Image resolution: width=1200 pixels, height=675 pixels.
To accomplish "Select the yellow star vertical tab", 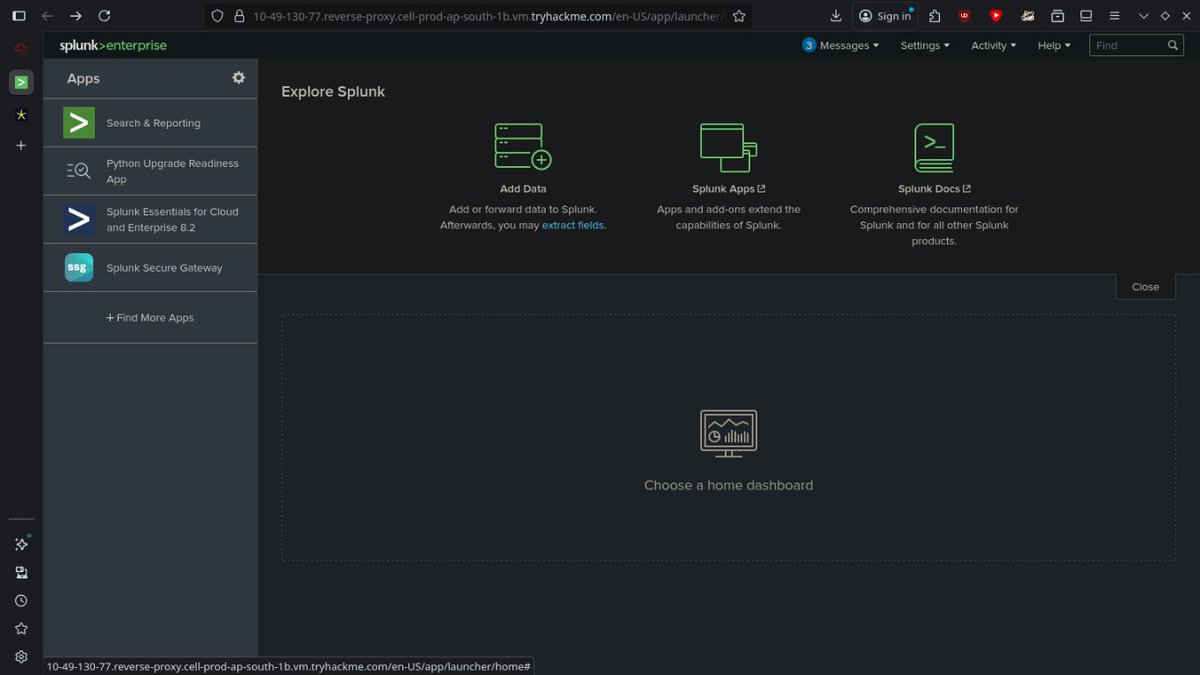I will coord(21,115).
